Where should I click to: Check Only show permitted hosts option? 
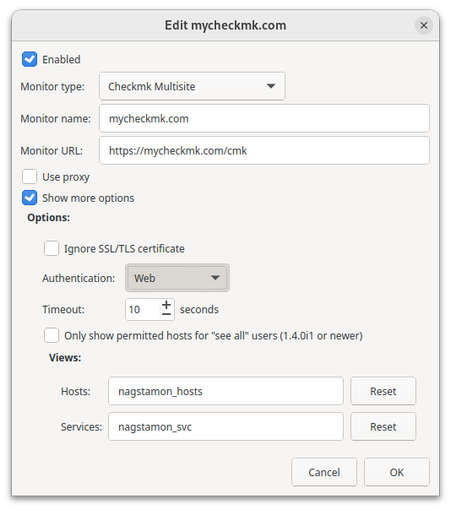tap(52, 335)
